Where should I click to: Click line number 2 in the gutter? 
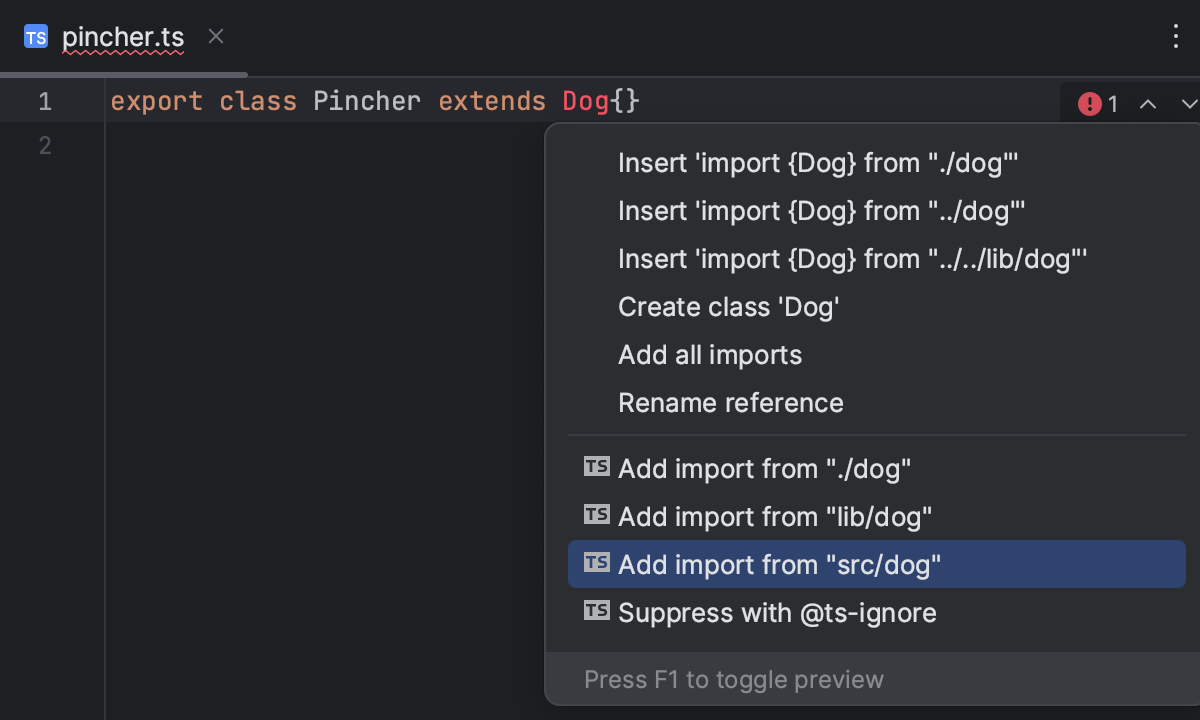click(x=44, y=145)
